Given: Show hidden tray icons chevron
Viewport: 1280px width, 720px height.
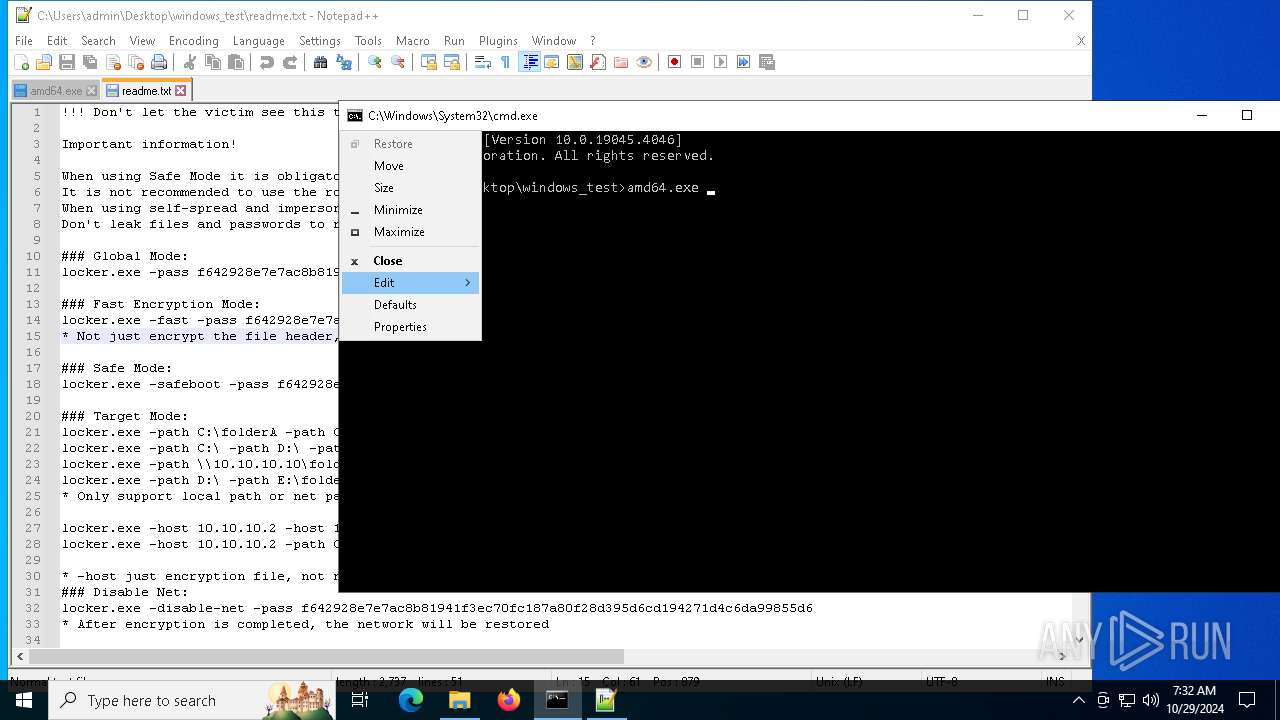Looking at the screenshot, I should [1078, 700].
